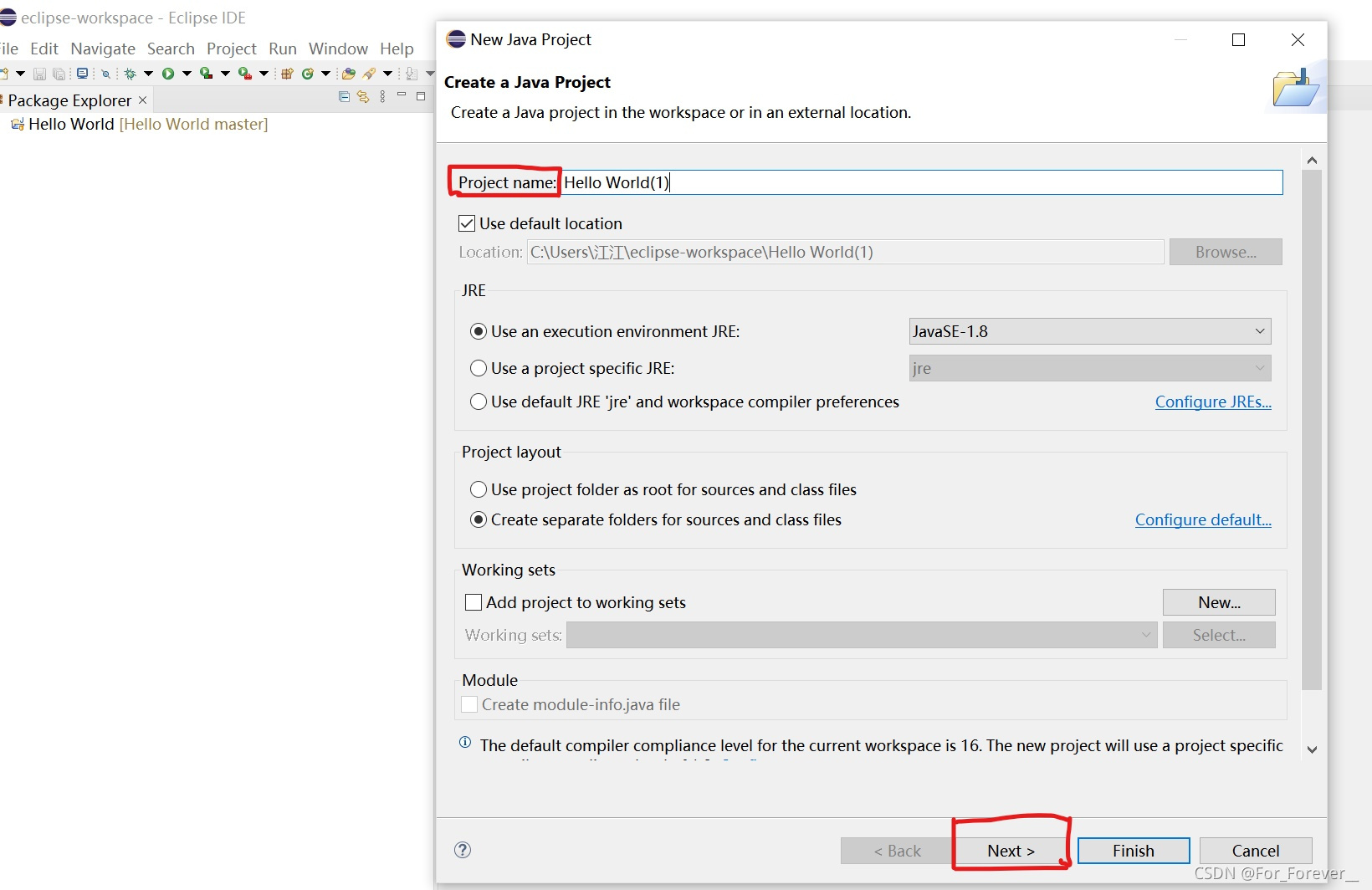Open the Run dropdown arrow
Image resolution: width=1372 pixels, height=890 pixels.
(x=187, y=74)
